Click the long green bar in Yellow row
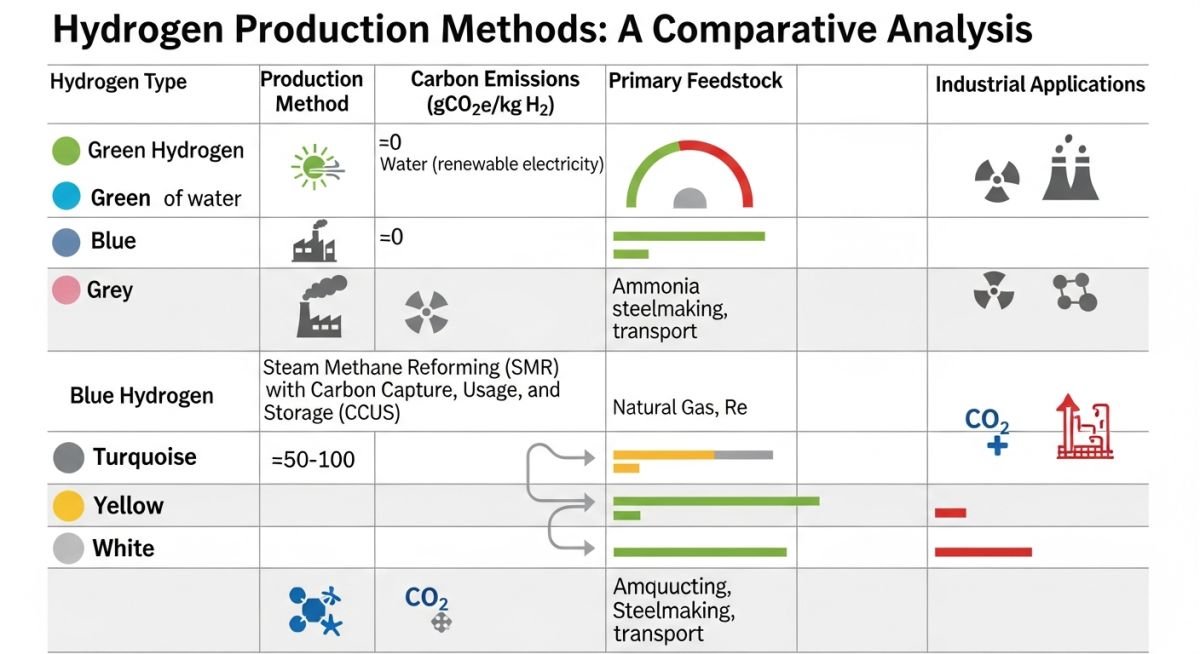 716,501
